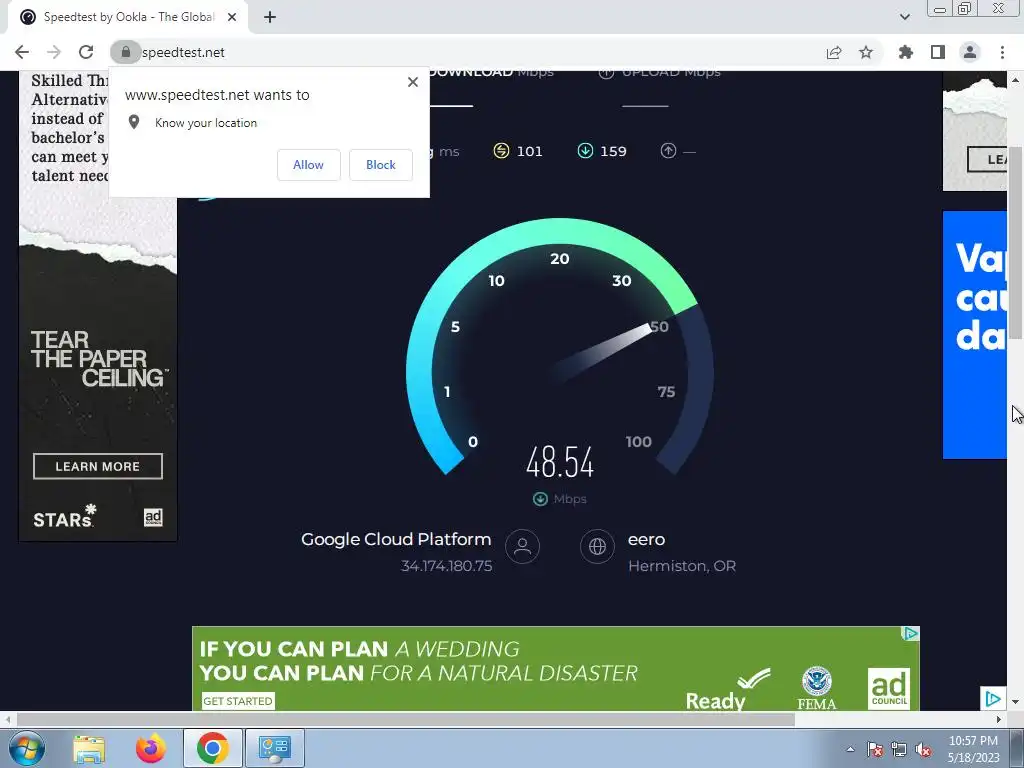Open the Chrome three-dot menu
This screenshot has width=1024, height=768.
pyautogui.click(x=1002, y=52)
